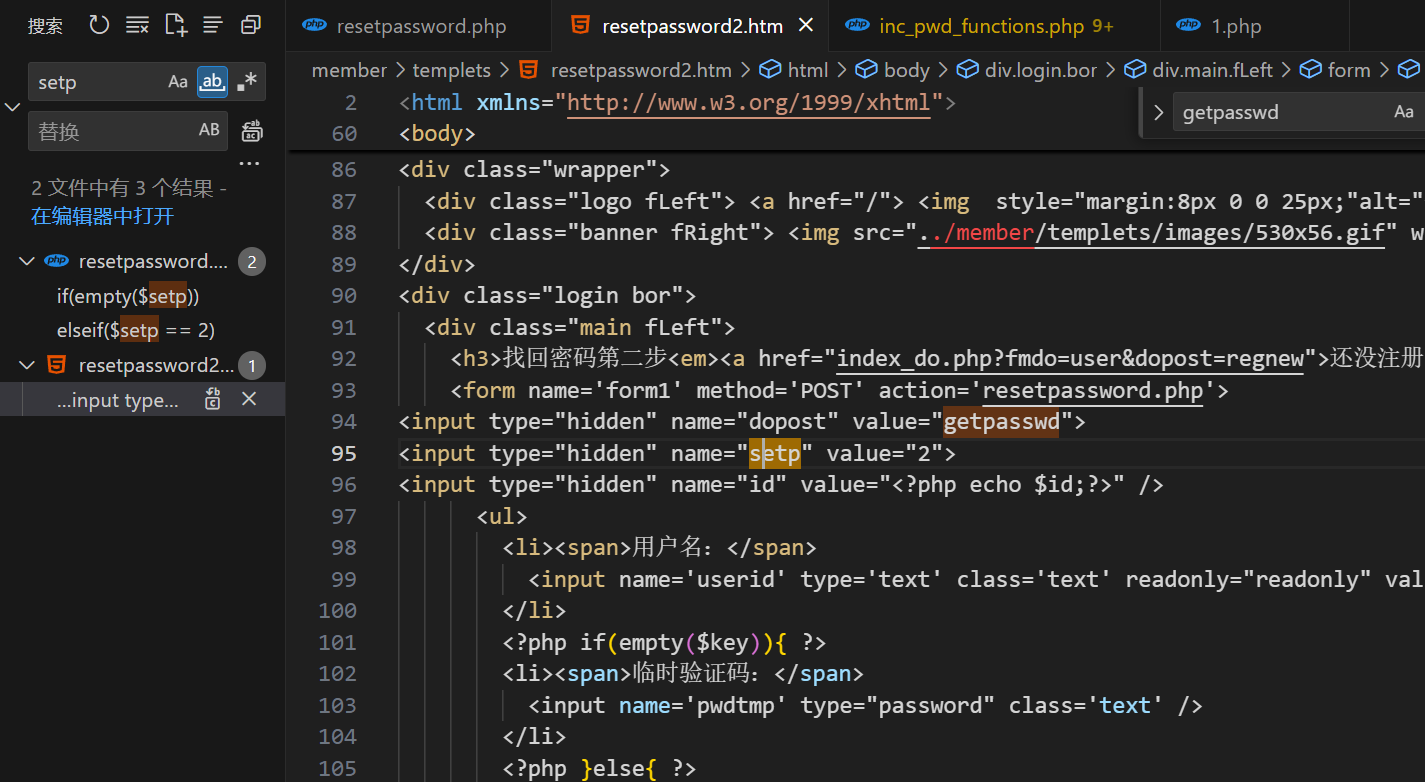The height and width of the screenshot is (782, 1425).
Task: Select the resetpassword2.htm editor tab
Action: 692,26
